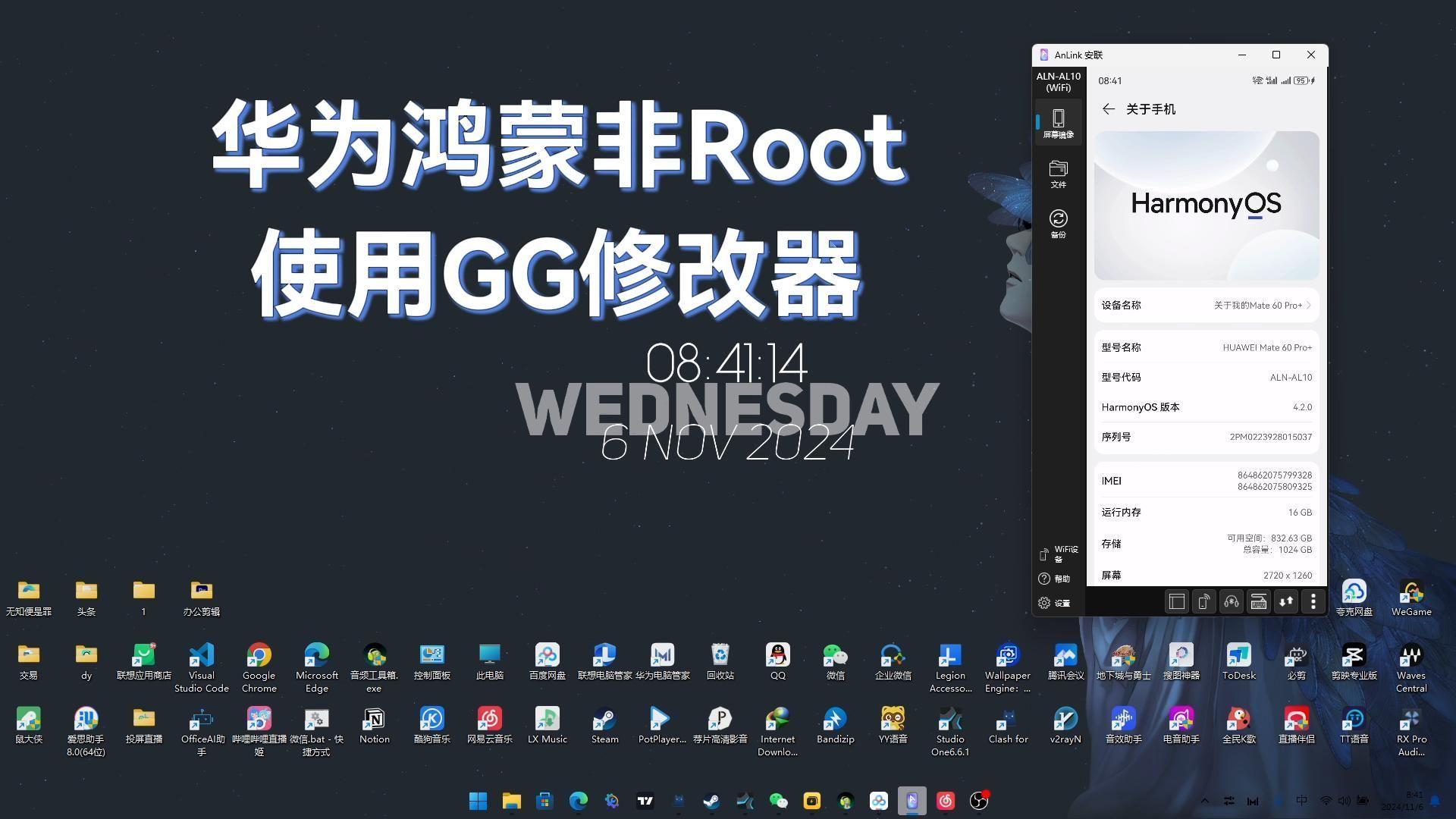The height and width of the screenshot is (819, 1456).
Task: Open the 此电脑 desktop icon
Action: tap(489, 661)
